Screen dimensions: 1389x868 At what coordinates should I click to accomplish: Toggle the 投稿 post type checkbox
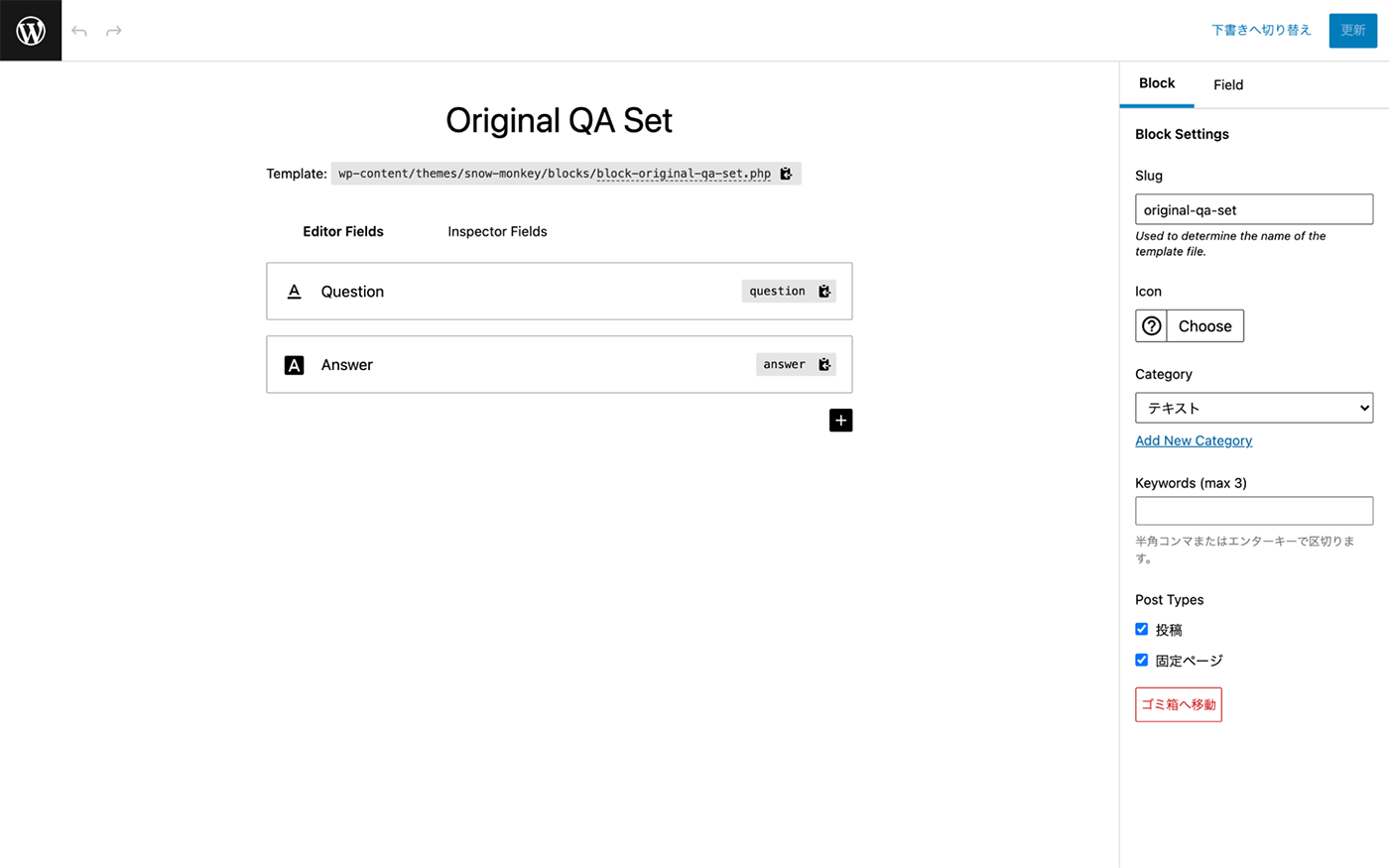(x=1142, y=629)
